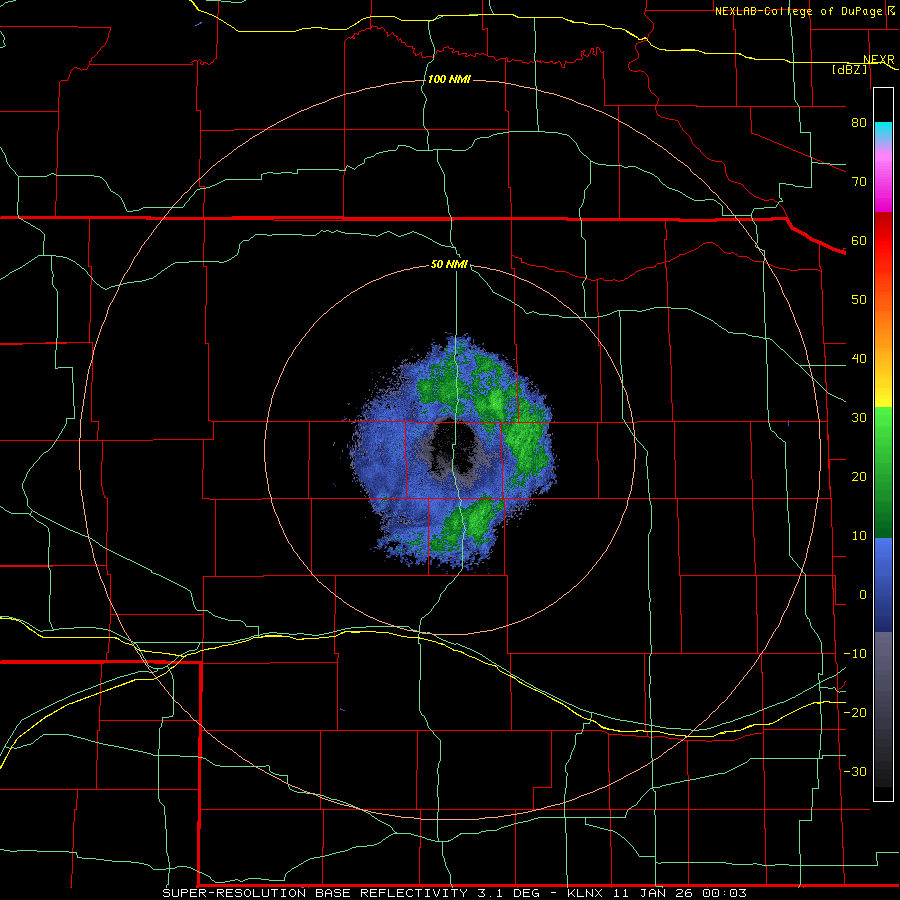This screenshot has height=900, width=900.
Task: Click the NEXR label in the corner
Action: click(x=878, y=60)
